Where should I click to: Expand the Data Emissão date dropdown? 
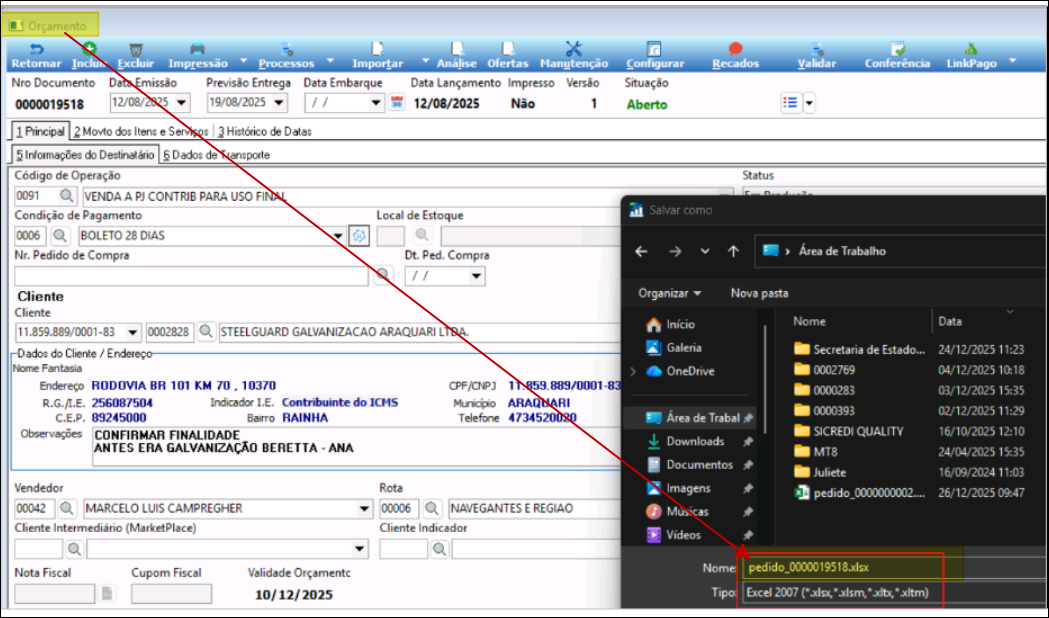click(181, 103)
